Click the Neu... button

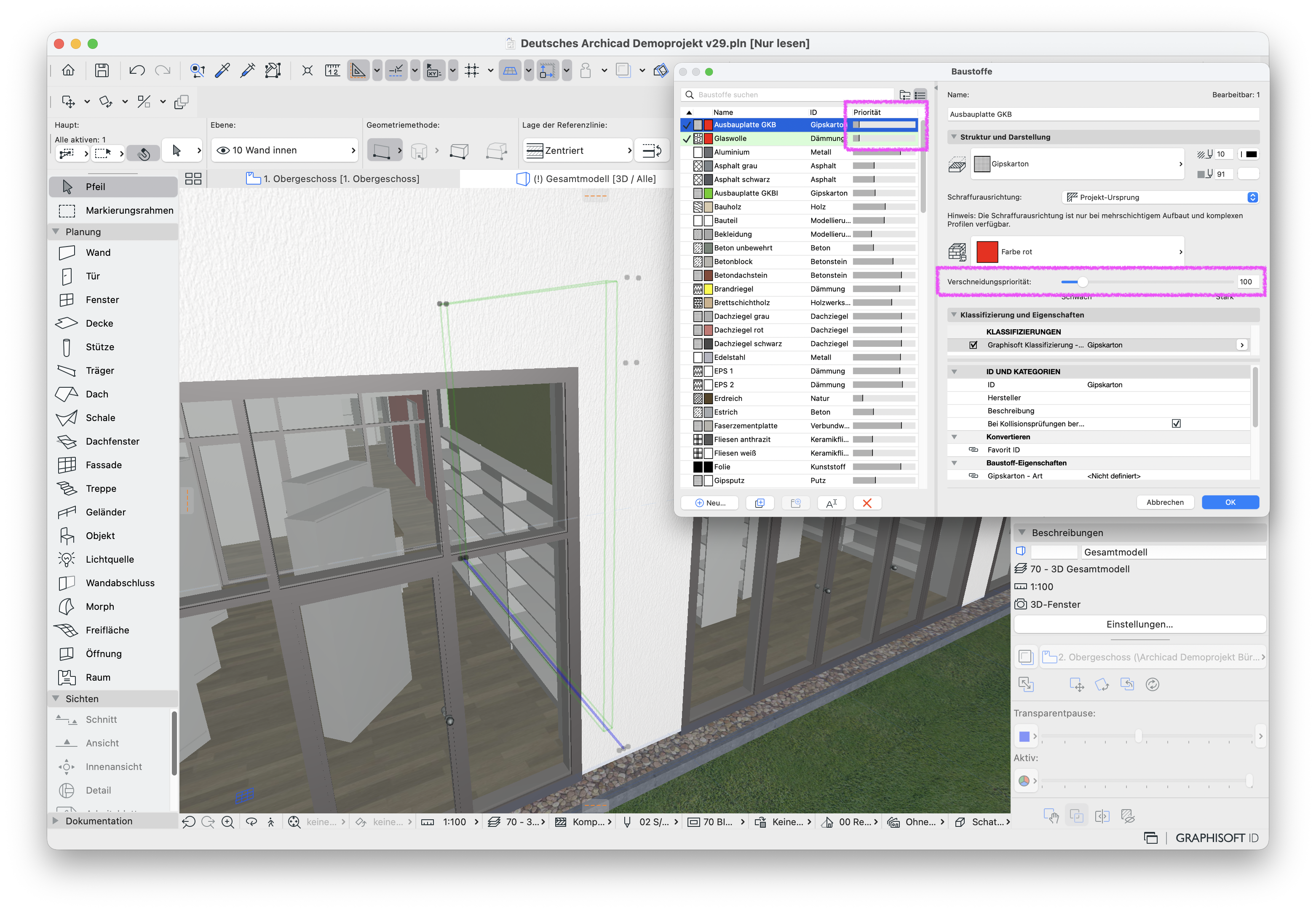710,503
